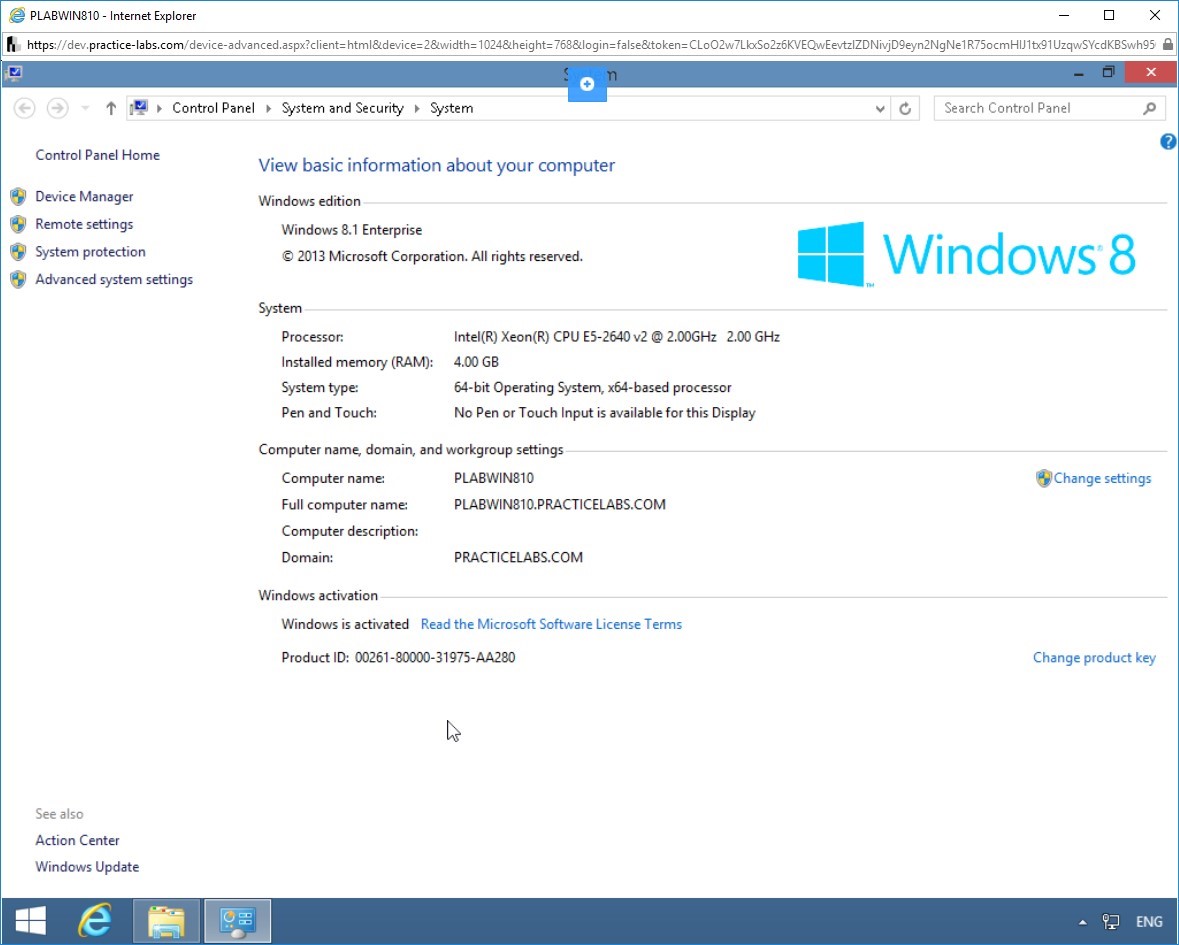This screenshot has width=1179, height=945.
Task: Click the Forward navigation arrow
Action: (57, 108)
